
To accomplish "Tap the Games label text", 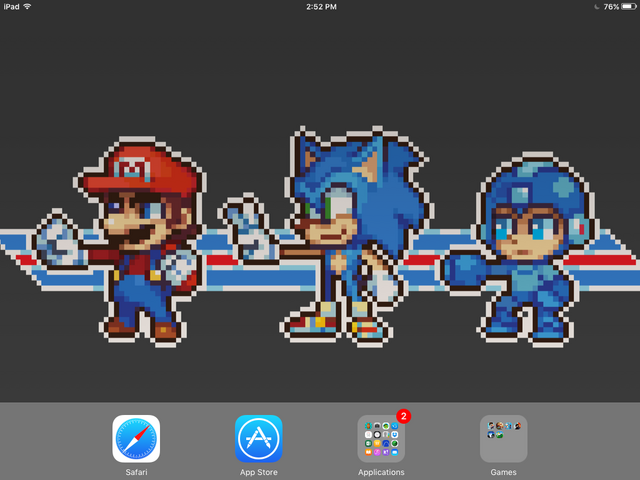I will 504,472.
